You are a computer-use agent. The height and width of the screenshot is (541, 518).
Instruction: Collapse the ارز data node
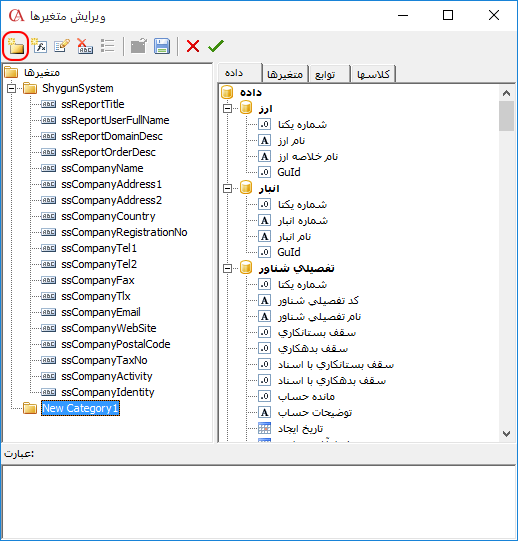[227, 108]
